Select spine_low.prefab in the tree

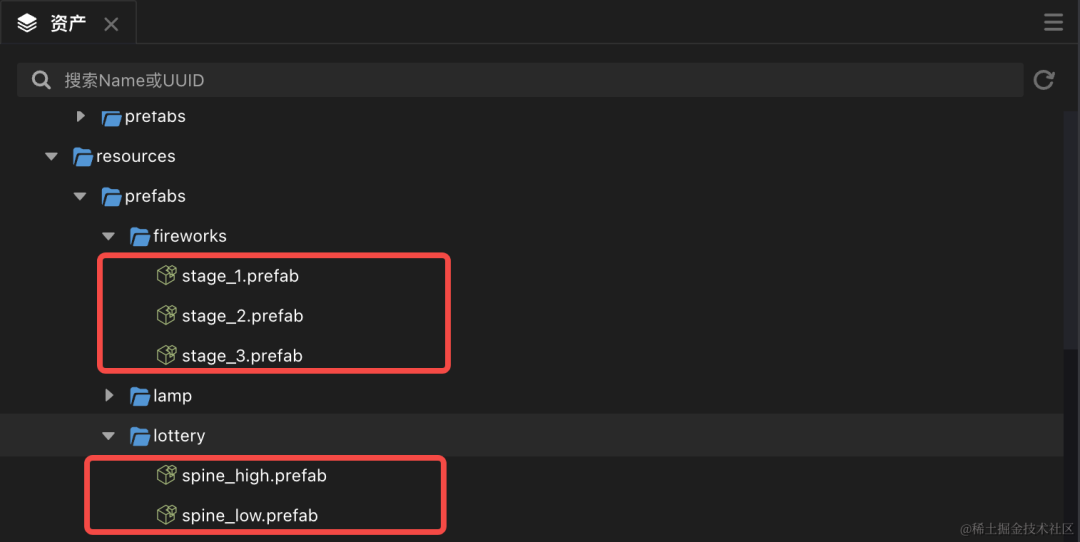click(249, 515)
